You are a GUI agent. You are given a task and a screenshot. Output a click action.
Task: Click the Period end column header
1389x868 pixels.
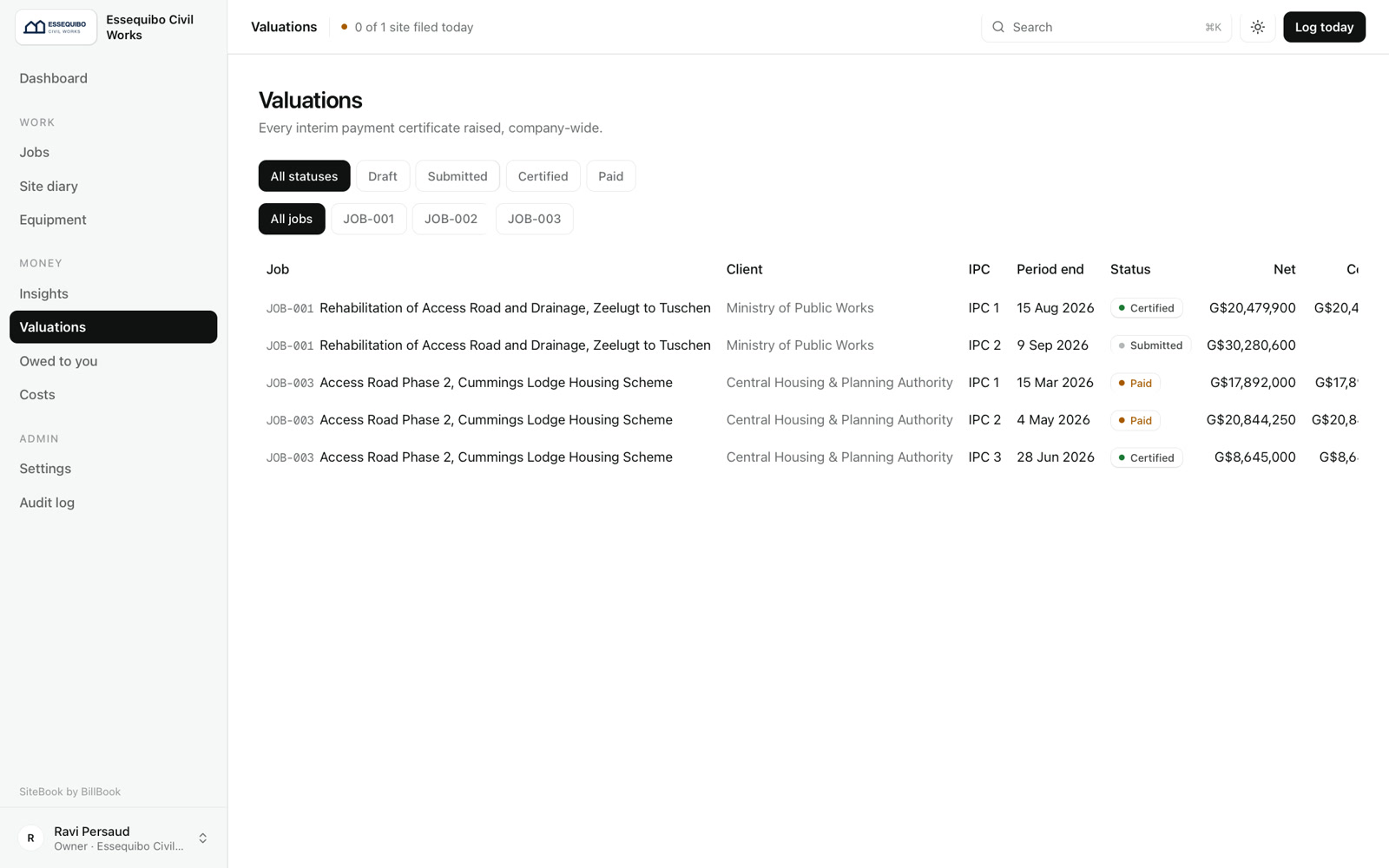tap(1050, 269)
